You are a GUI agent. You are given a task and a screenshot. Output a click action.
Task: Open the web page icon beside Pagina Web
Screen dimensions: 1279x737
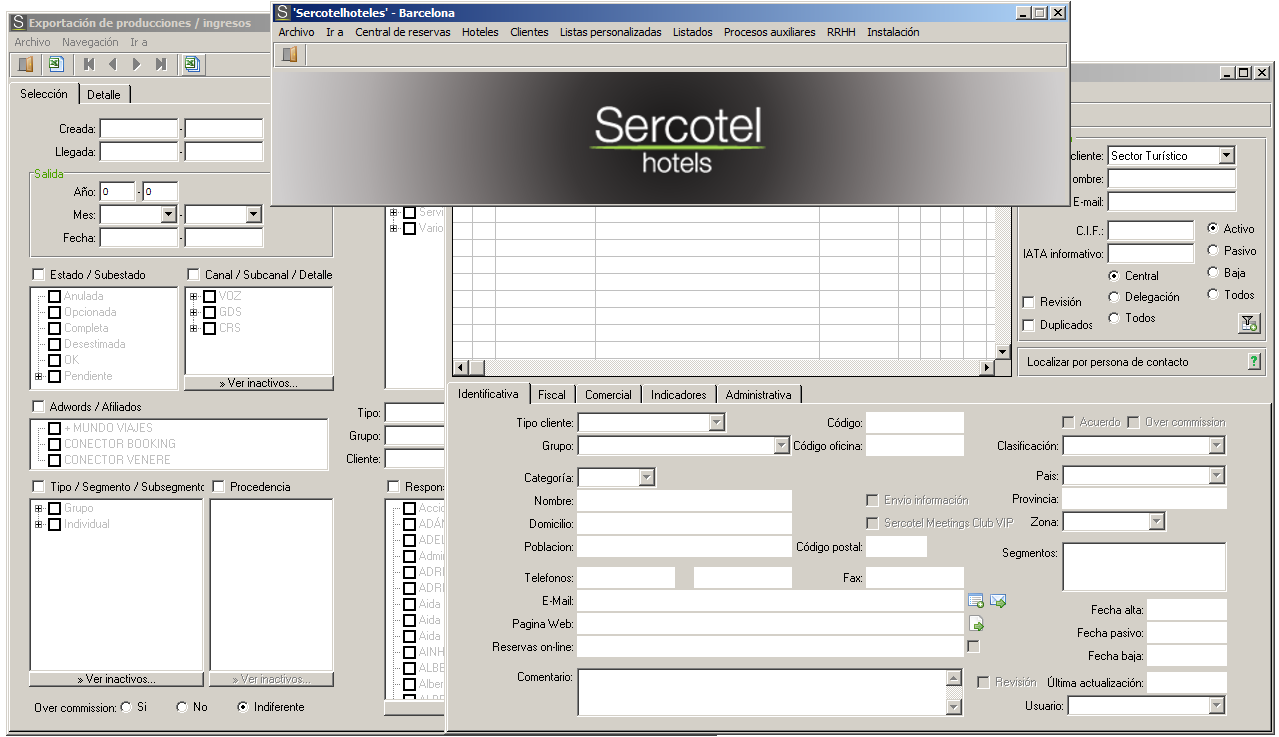[976, 624]
